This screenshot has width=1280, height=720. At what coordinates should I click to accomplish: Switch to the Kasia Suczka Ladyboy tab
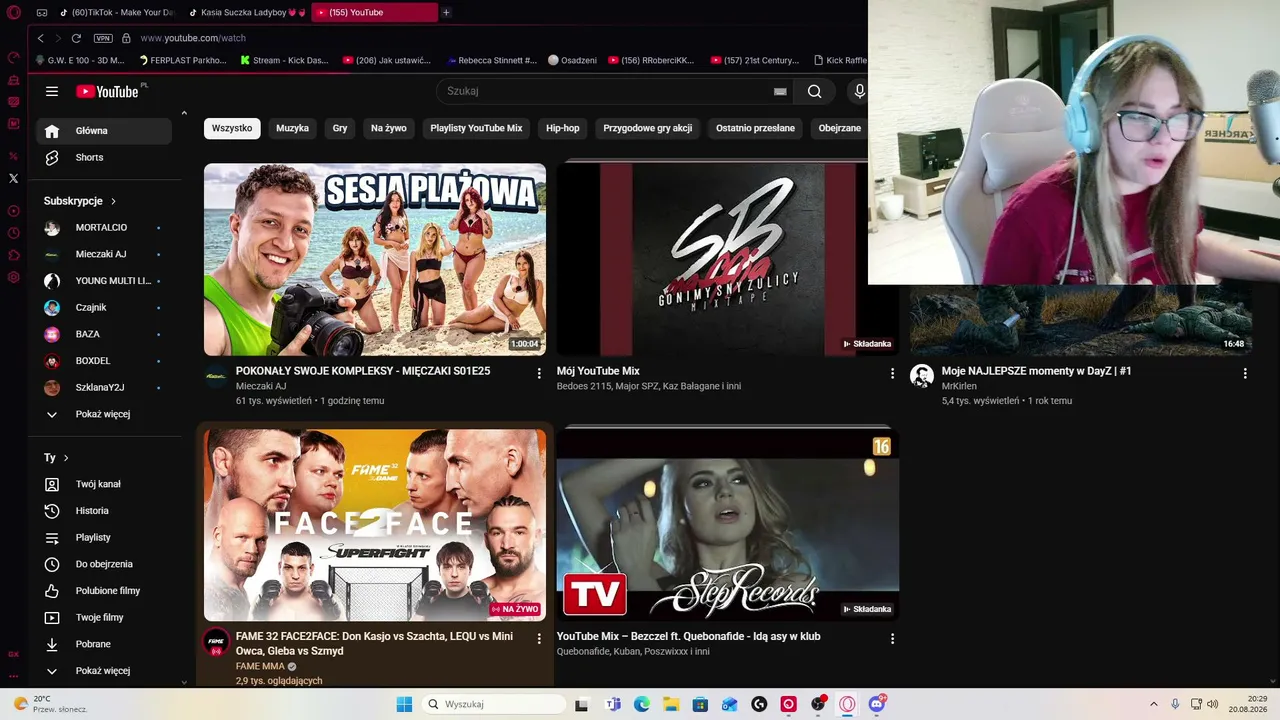coord(247,12)
